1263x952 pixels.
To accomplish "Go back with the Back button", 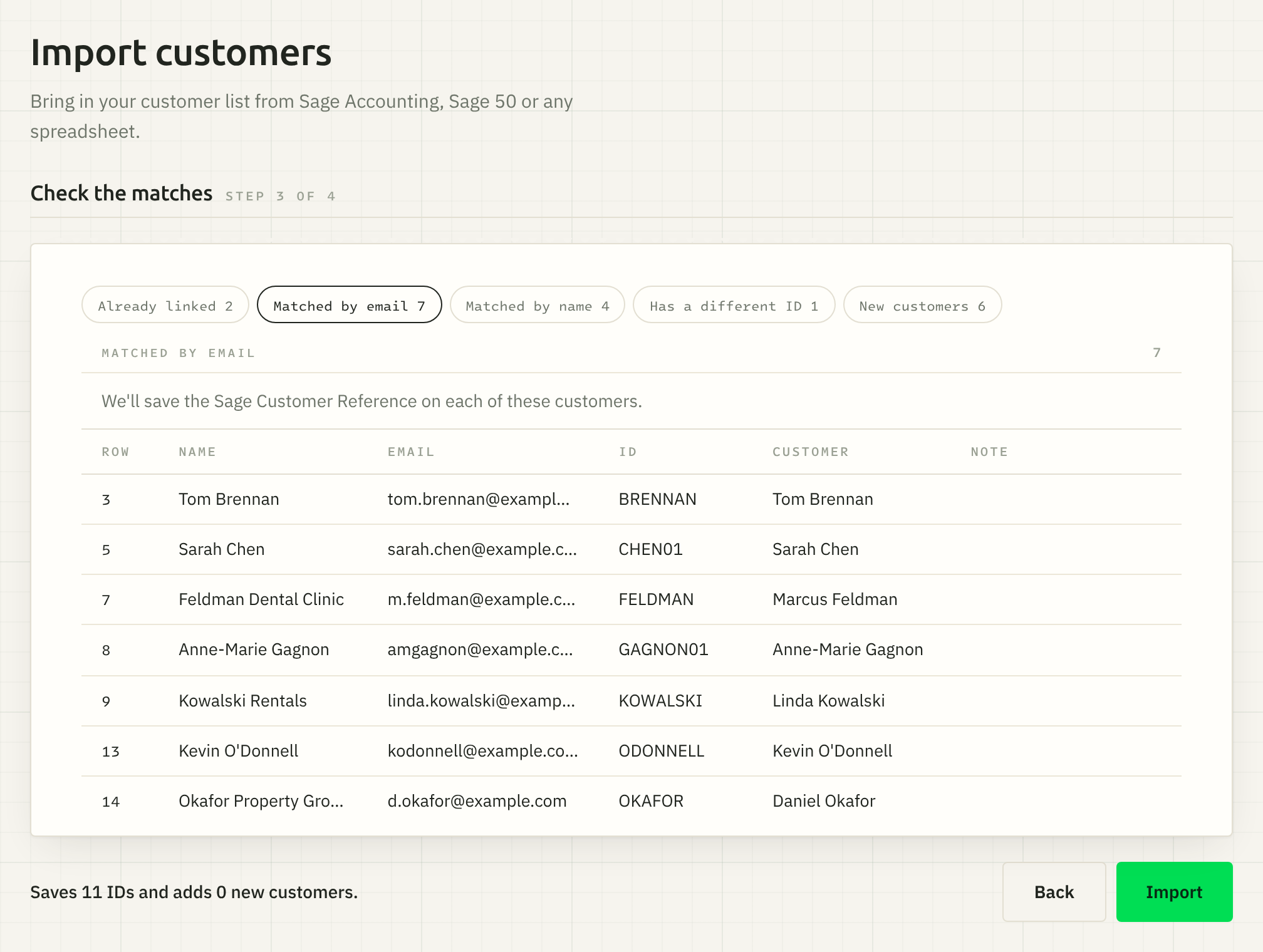I will click(x=1054, y=892).
